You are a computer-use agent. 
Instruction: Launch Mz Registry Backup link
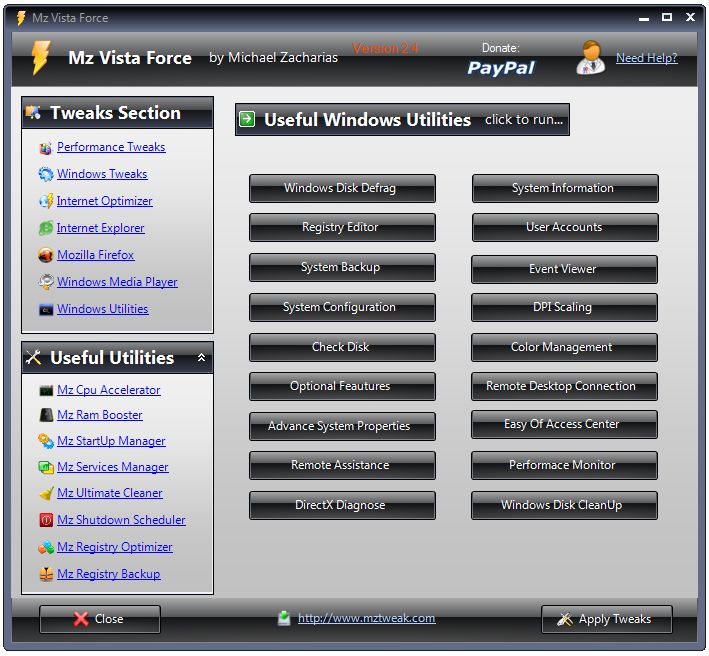(x=109, y=574)
